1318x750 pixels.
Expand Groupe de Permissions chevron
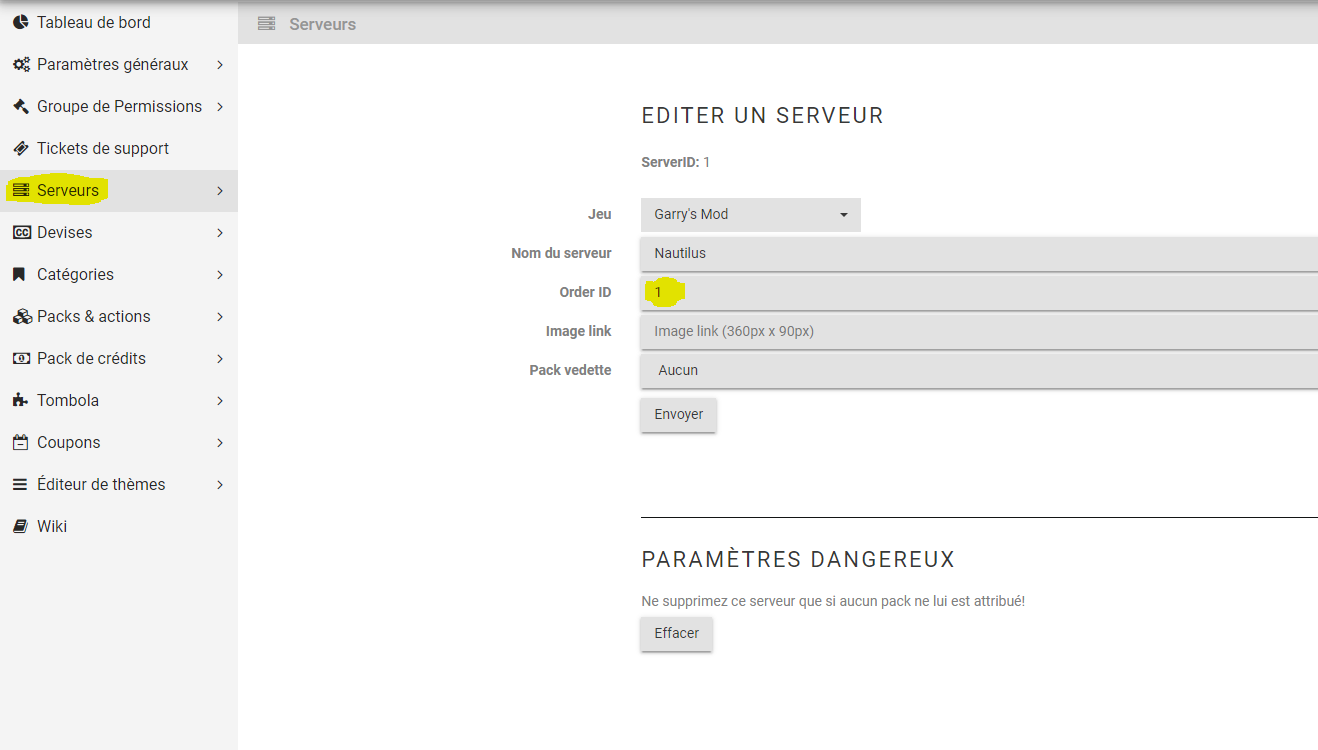click(220, 106)
